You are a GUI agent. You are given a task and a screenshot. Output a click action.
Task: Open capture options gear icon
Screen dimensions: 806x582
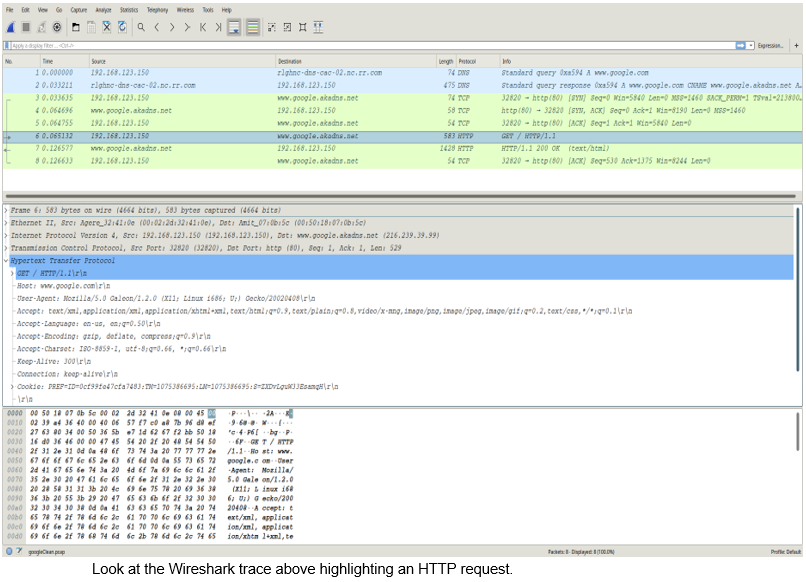click(57, 27)
